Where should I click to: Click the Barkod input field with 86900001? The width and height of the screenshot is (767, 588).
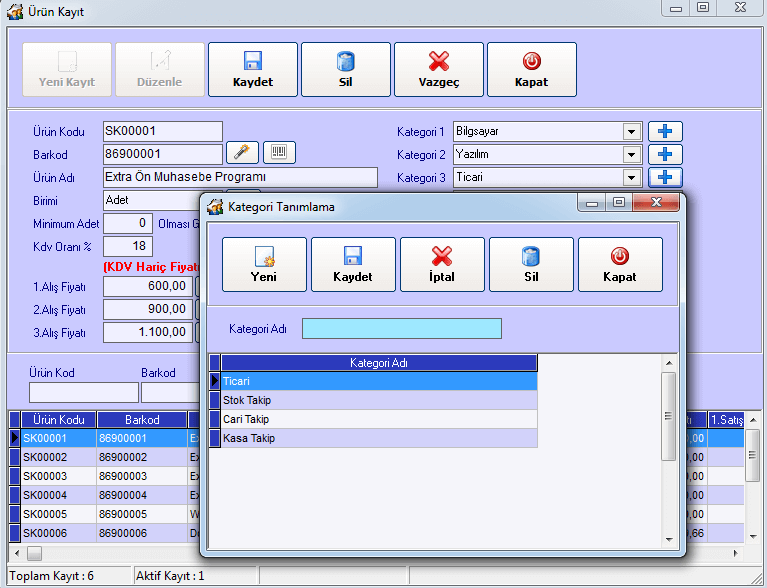pyautogui.click(x=163, y=155)
